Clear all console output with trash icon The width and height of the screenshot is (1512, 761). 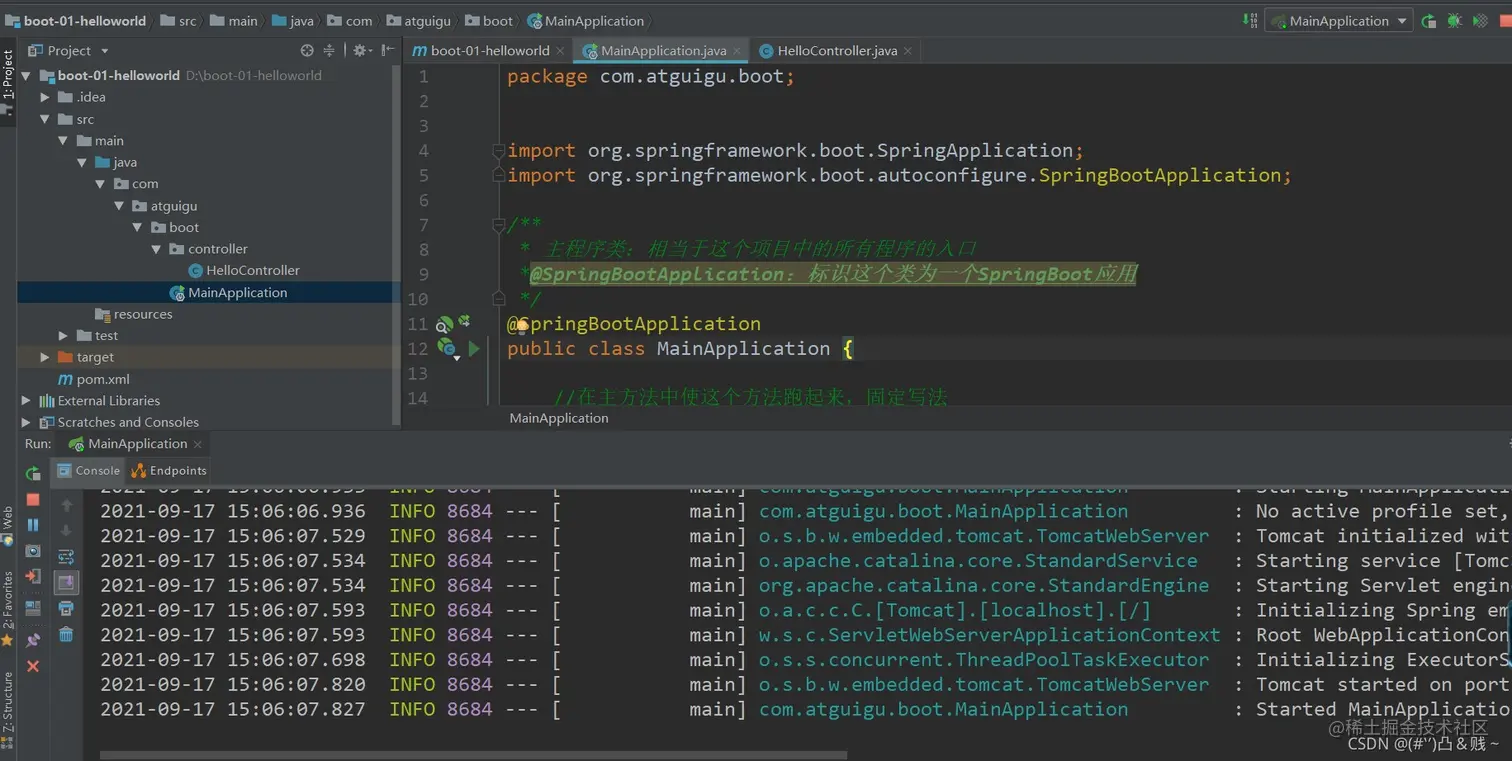tap(66, 634)
